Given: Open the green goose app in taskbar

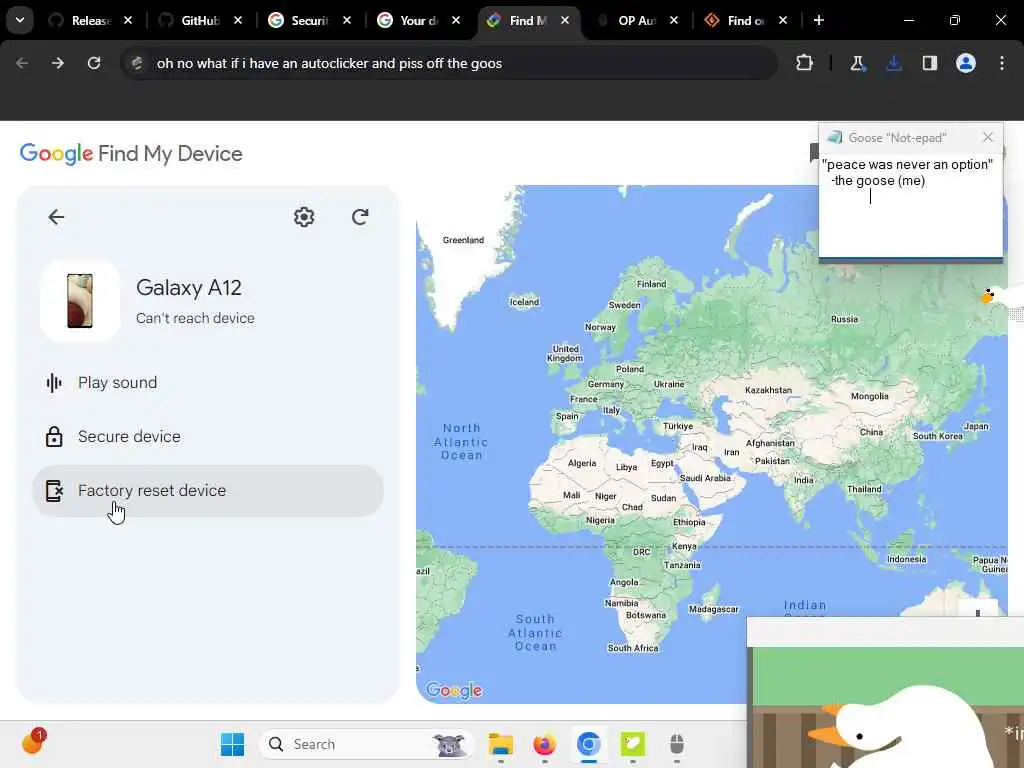Looking at the screenshot, I should pyautogui.click(x=632, y=744).
